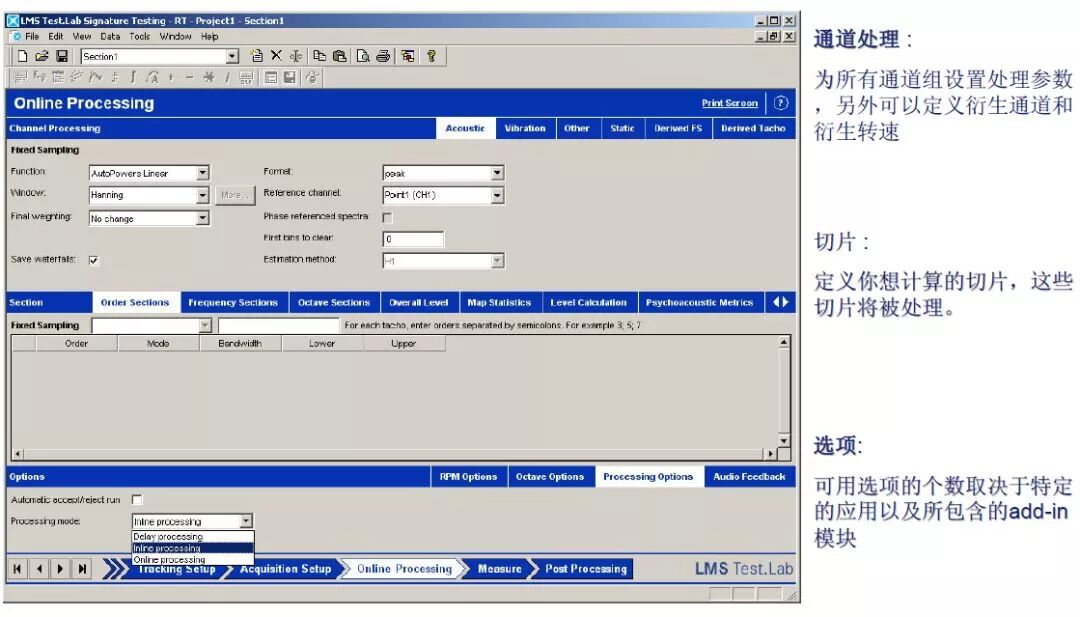Click the next worksheet arrow button
1080x617 pixels.
point(61,569)
